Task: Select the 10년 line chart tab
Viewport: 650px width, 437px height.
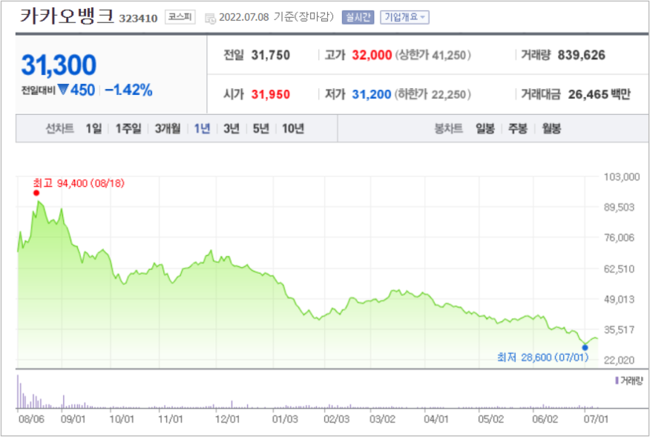Action: [x=293, y=129]
